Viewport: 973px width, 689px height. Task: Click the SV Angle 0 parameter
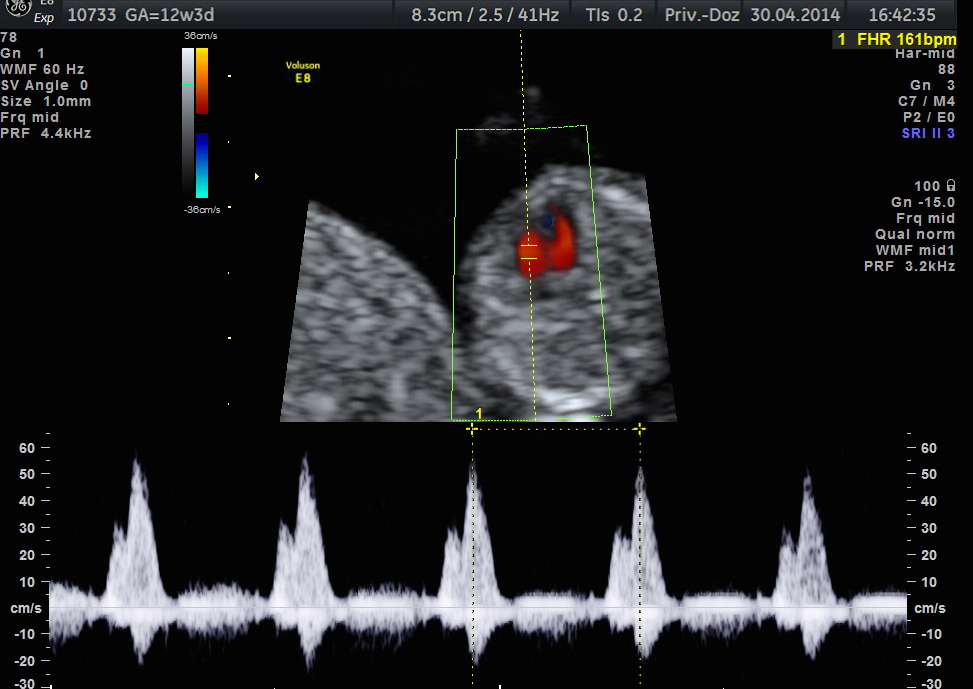pos(45,85)
